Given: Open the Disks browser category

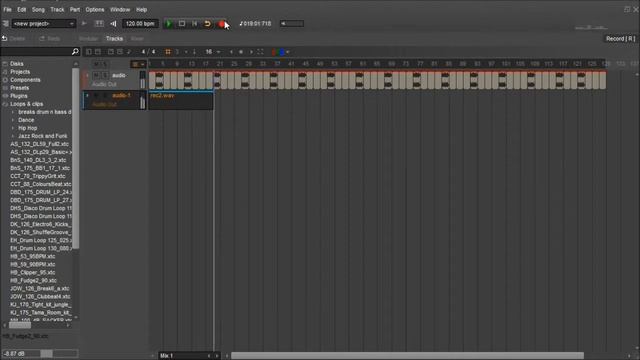Looking at the screenshot, I should (17, 64).
